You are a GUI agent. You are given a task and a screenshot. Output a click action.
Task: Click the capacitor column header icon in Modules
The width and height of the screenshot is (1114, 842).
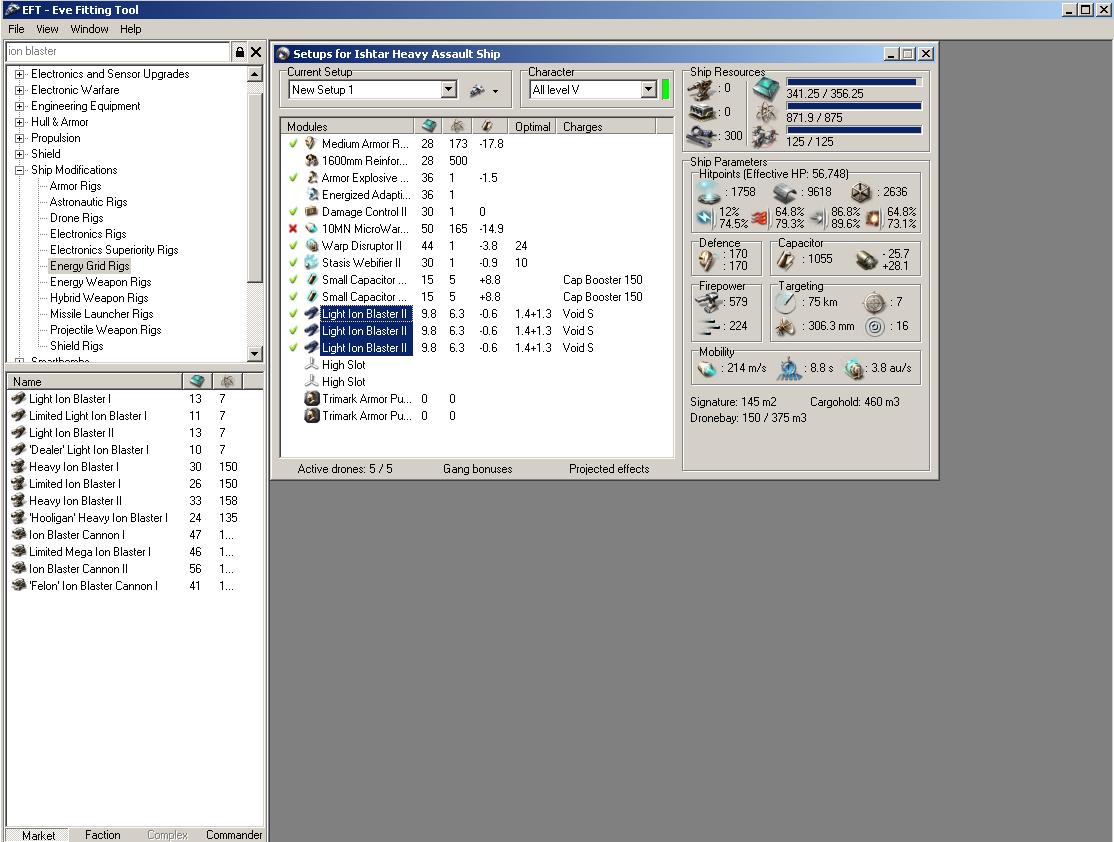[x=487, y=126]
